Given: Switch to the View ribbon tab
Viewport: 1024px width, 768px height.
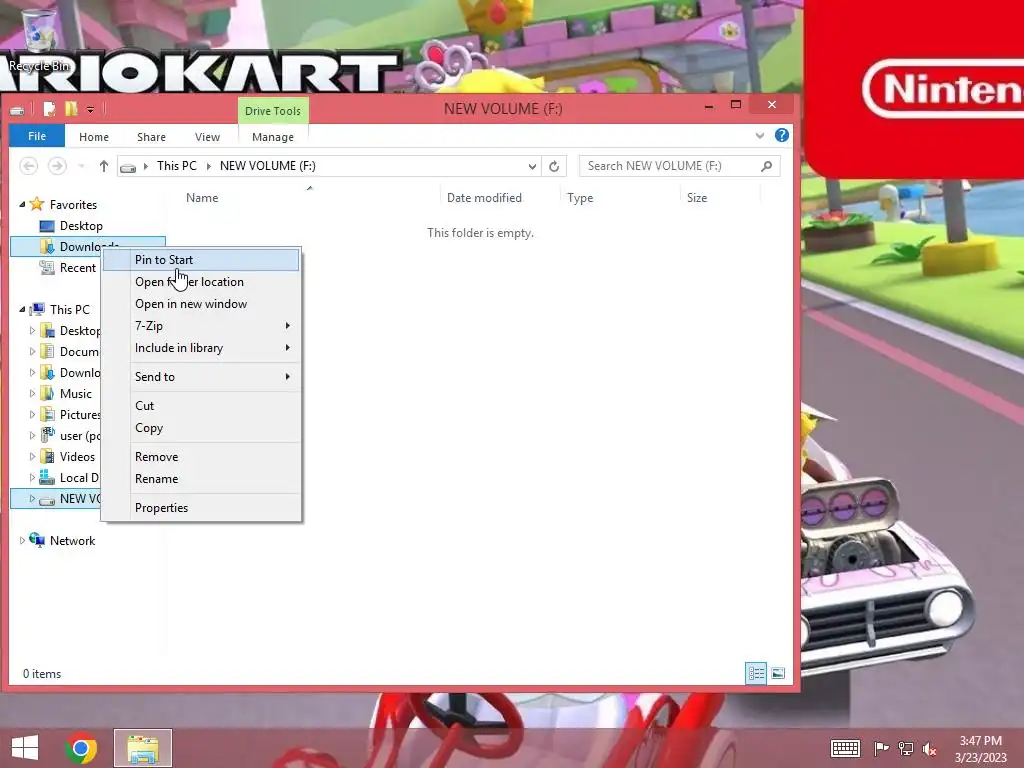Looking at the screenshot, I should coord(207,136).
